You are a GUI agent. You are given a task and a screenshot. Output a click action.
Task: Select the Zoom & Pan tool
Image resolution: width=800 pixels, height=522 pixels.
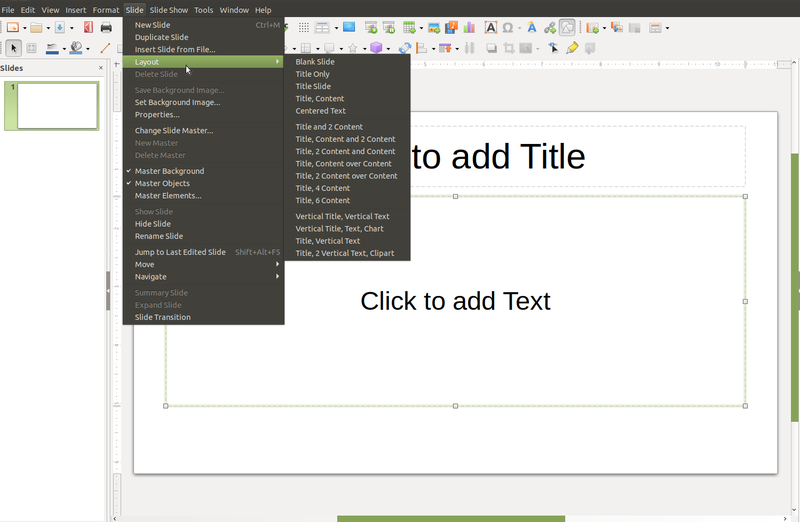coord(31,48)
